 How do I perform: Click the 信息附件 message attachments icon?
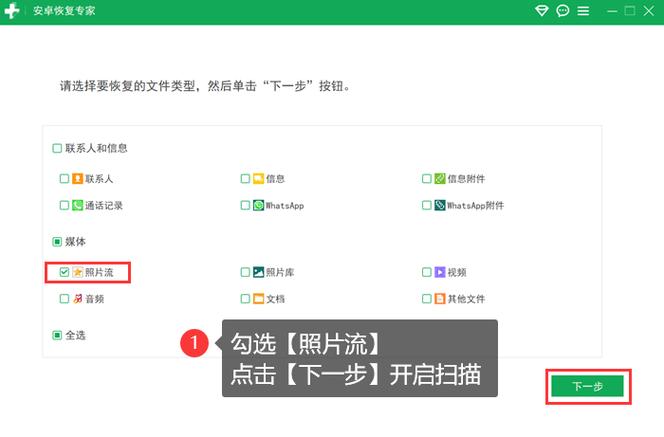tap(440, 179)
